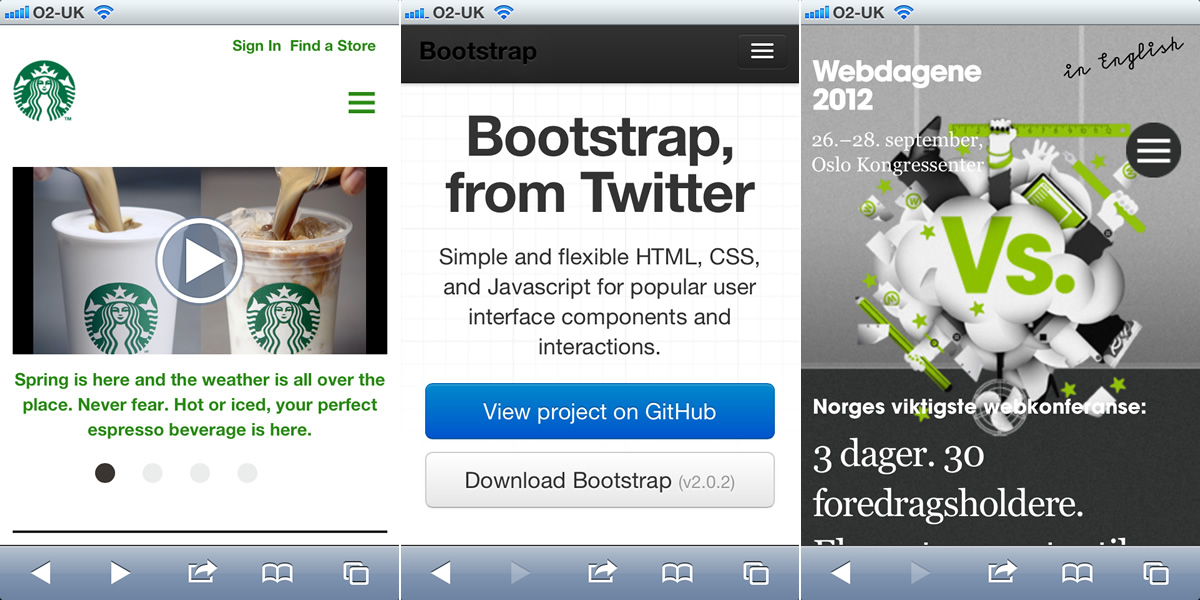Go forward in the Starbucks Safari toolbar
Viewport: 1200px width, 600px height.
point(120,573)
